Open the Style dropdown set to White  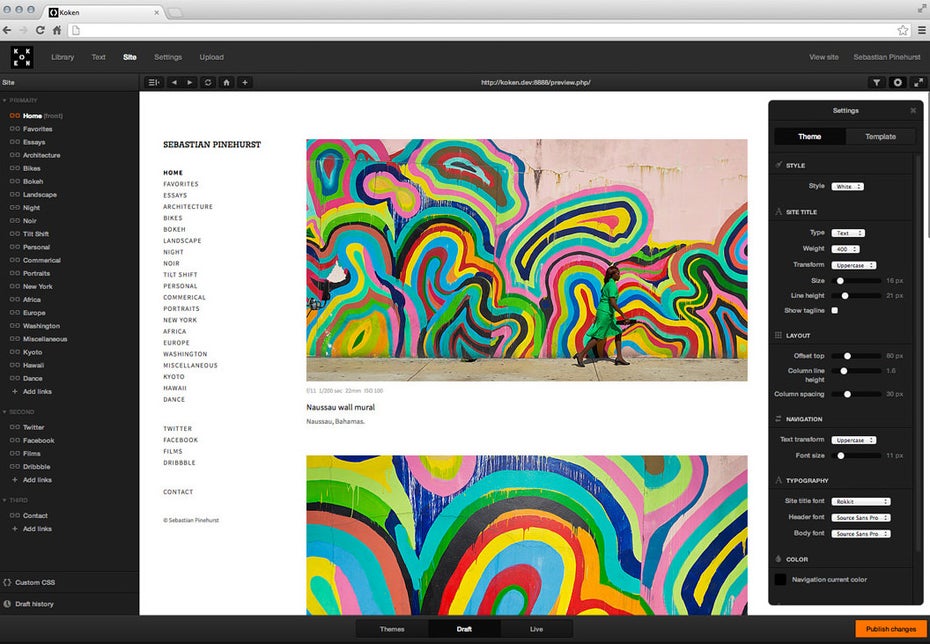pos(847,186)
